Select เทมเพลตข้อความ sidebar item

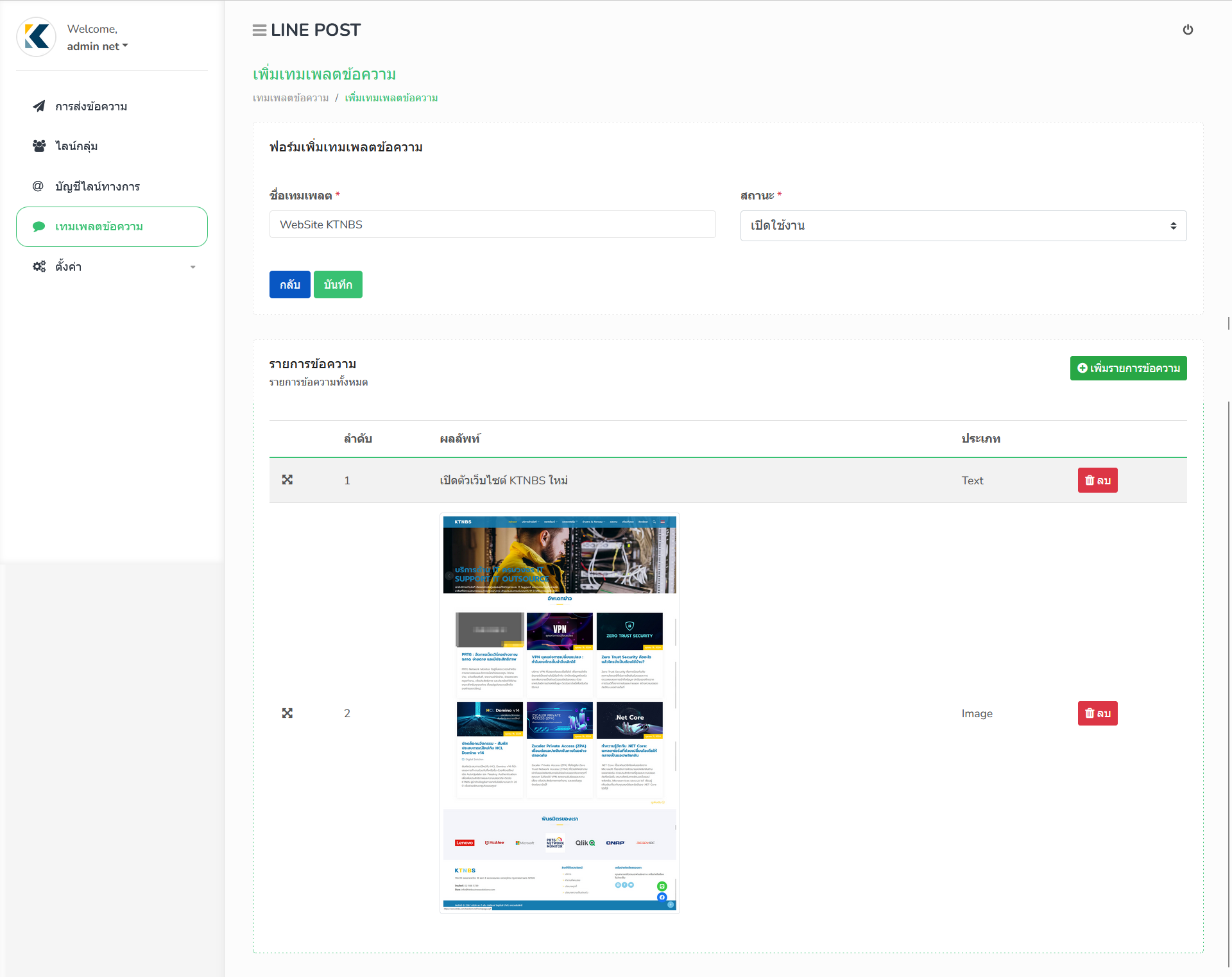(112, 226)
